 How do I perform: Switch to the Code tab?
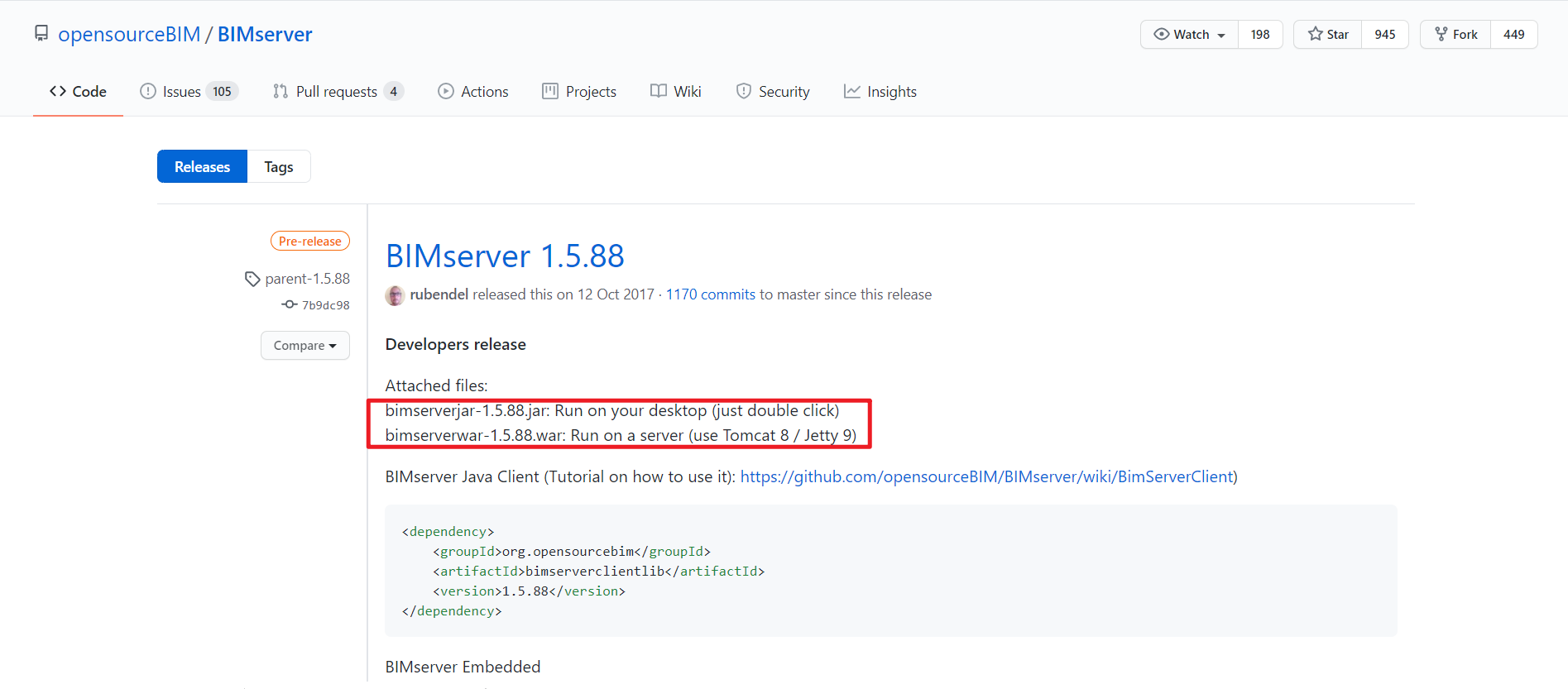pyautogui.click(x=78, y=91)
